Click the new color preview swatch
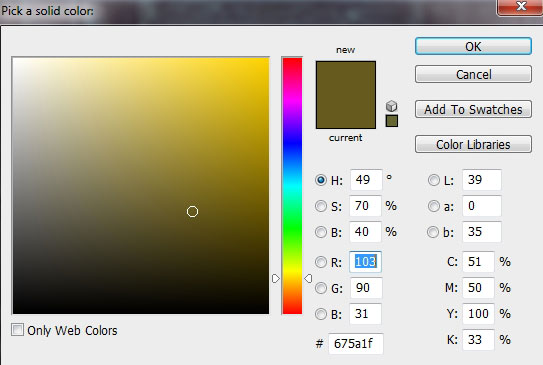The width and height of the screenshot is (543, 365). click(346, 78)
